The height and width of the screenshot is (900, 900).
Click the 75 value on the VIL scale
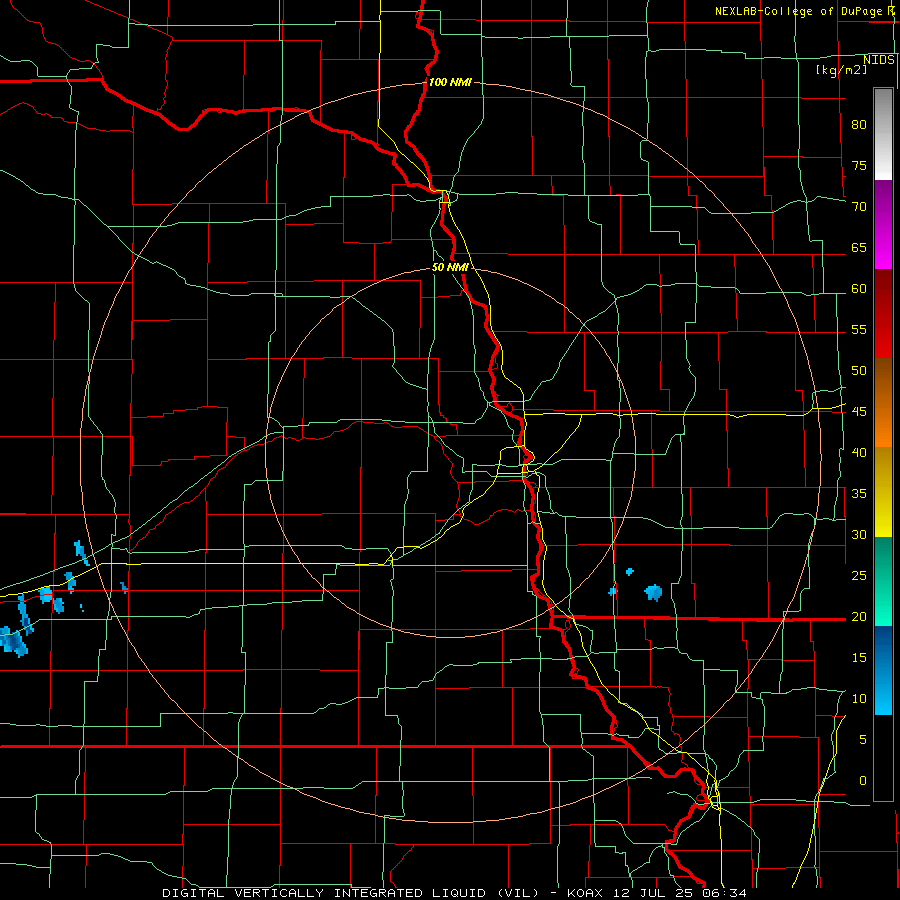click(x=859, y=165)
